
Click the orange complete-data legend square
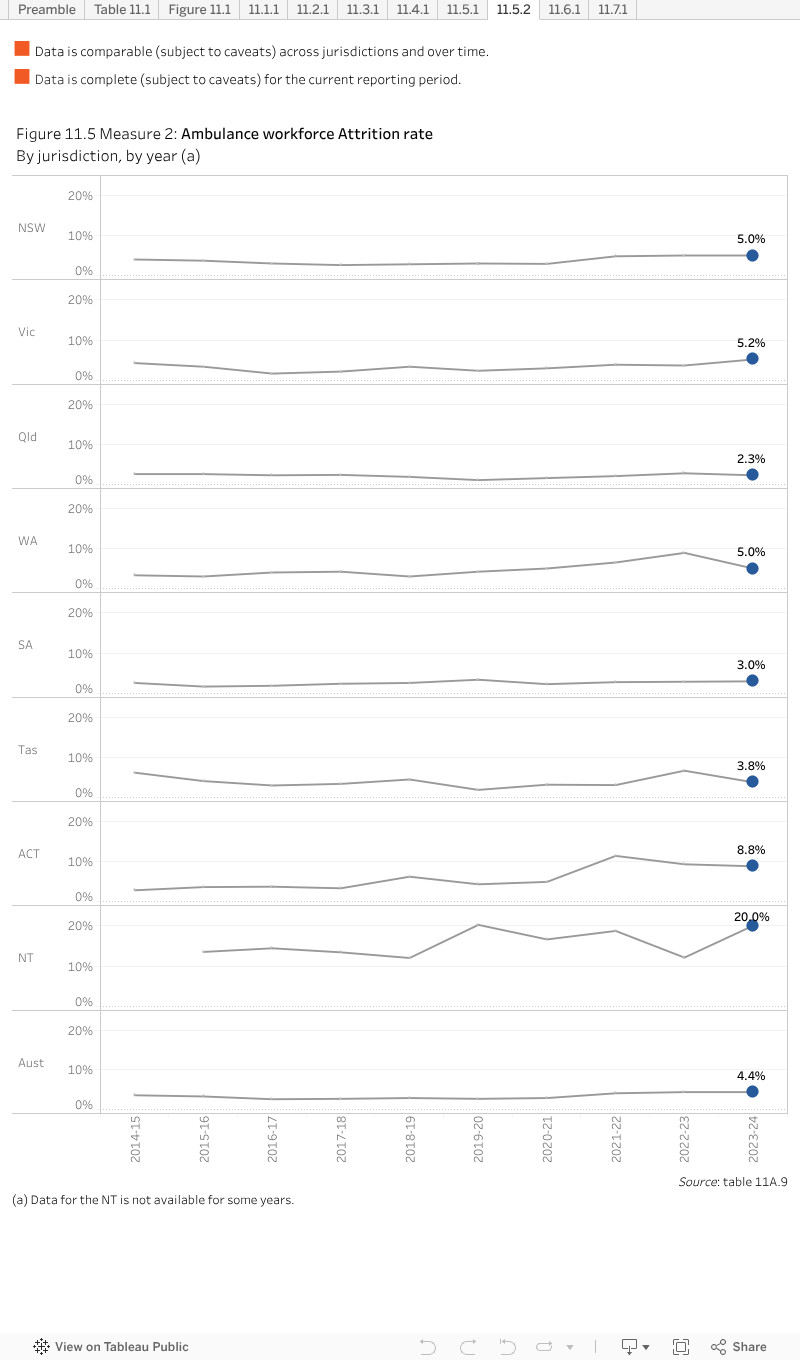point(22,77)
